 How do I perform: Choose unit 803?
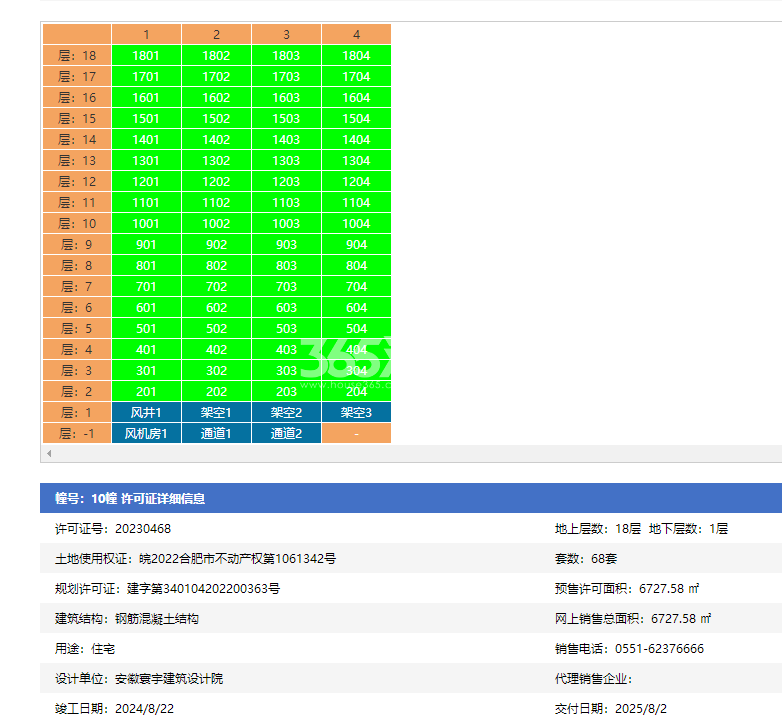[286, 265]
